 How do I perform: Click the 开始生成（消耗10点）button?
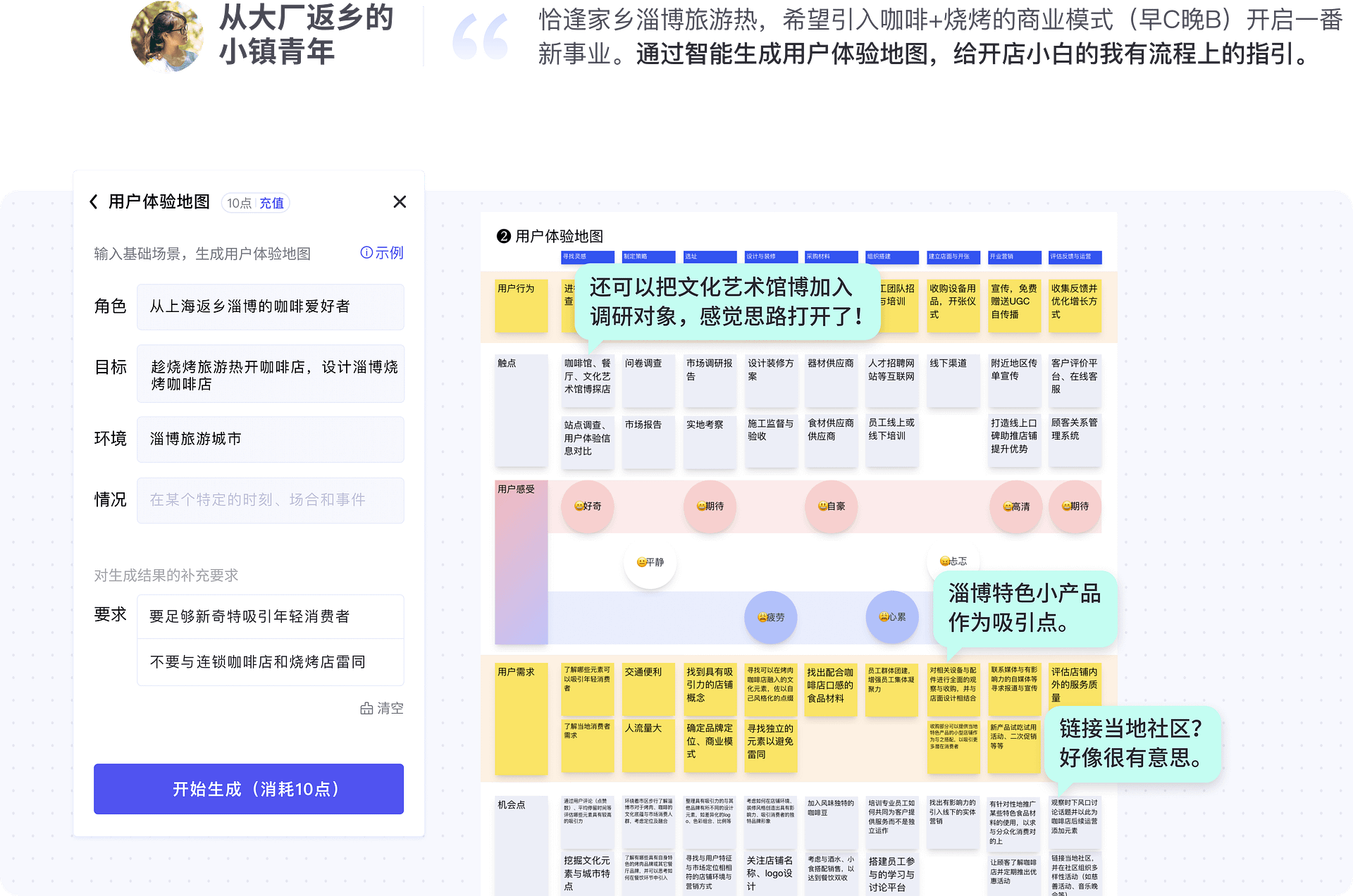pyautogui.click(x=248, y=789)
